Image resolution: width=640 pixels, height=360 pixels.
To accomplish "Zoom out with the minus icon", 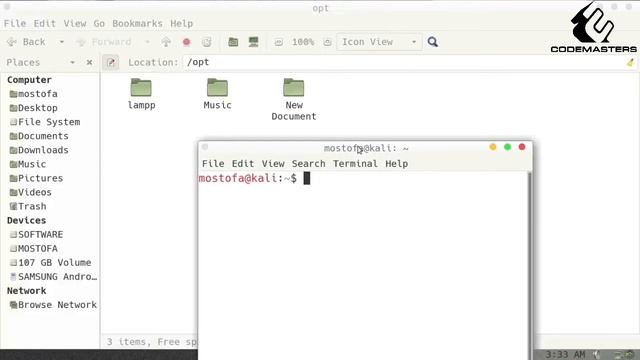I will point(278,42).
